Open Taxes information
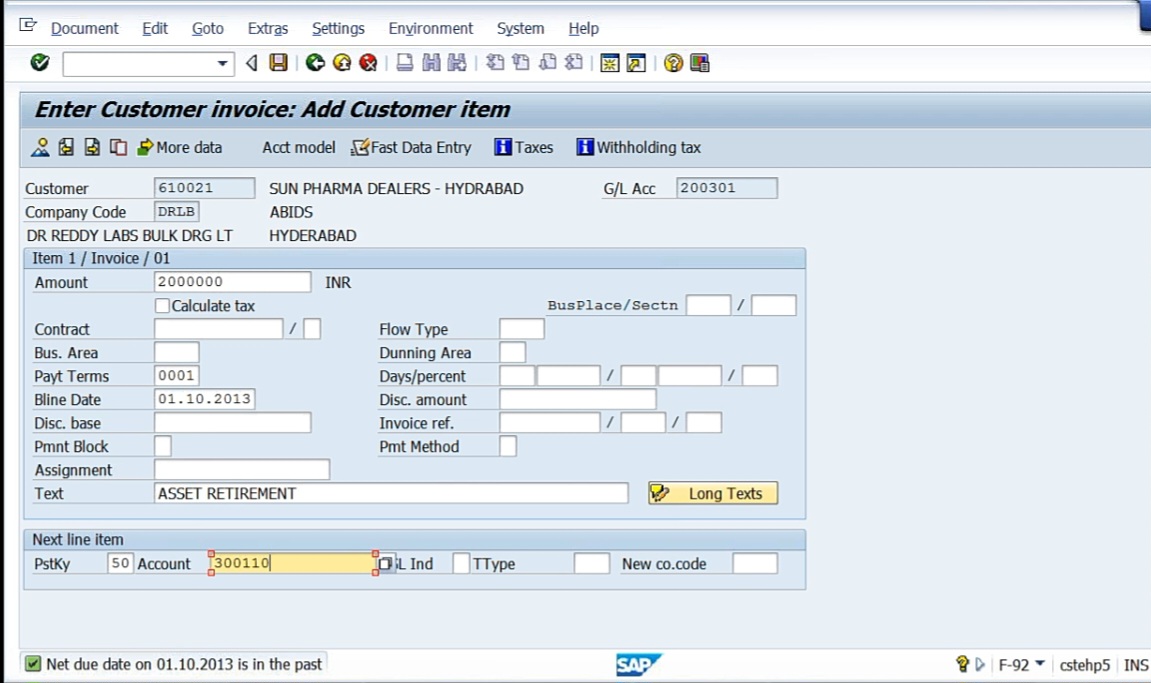The height and width of the screenshot is (683, 1151). pos(523,148)
